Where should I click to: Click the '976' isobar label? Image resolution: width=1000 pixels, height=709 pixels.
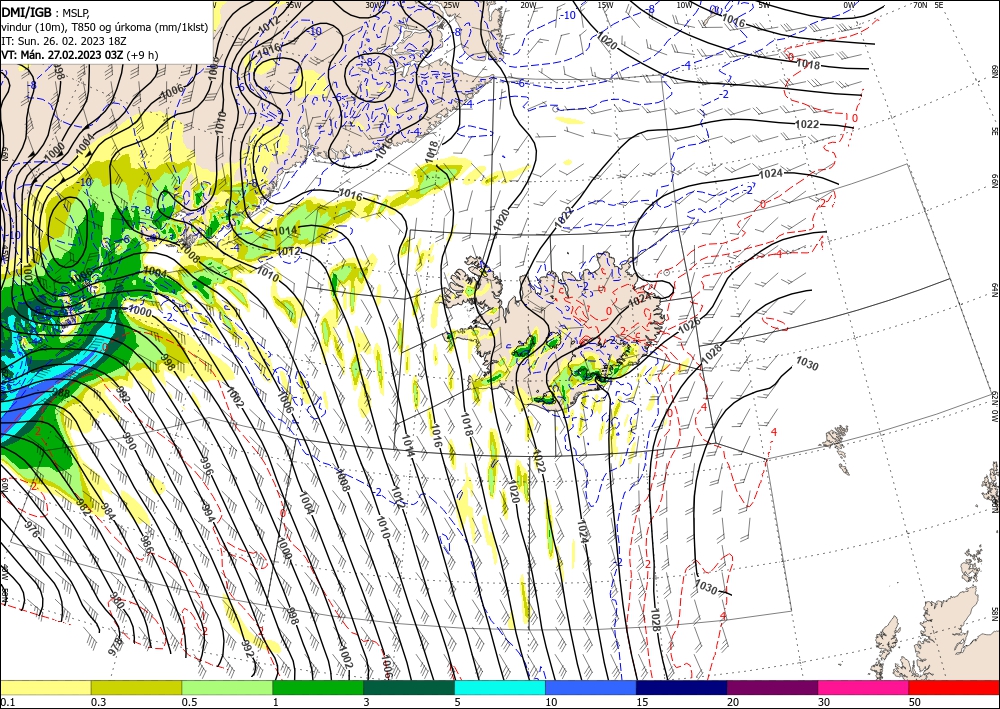(x=31, y=529)
